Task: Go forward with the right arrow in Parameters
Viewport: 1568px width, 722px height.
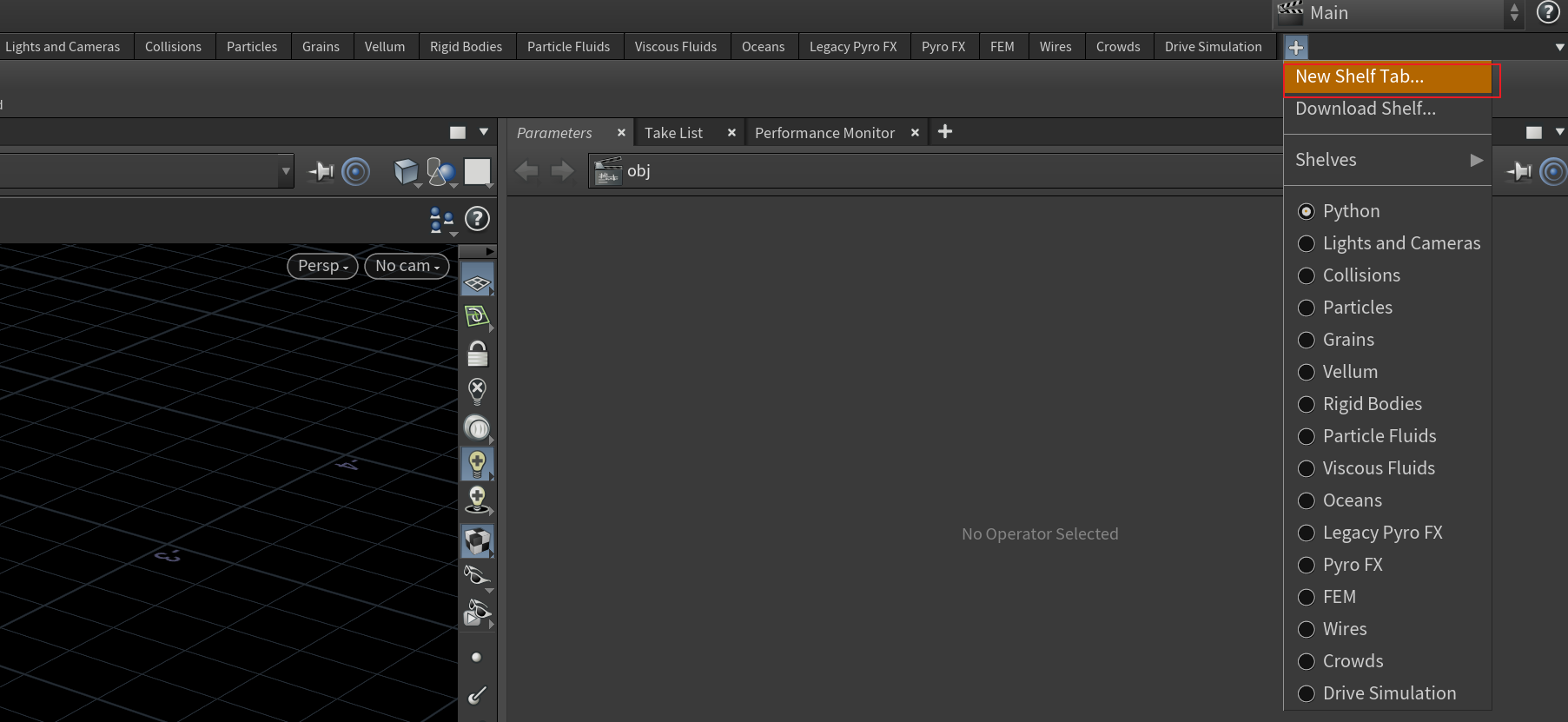Action: pyautogui.click(x=562, y=170)
